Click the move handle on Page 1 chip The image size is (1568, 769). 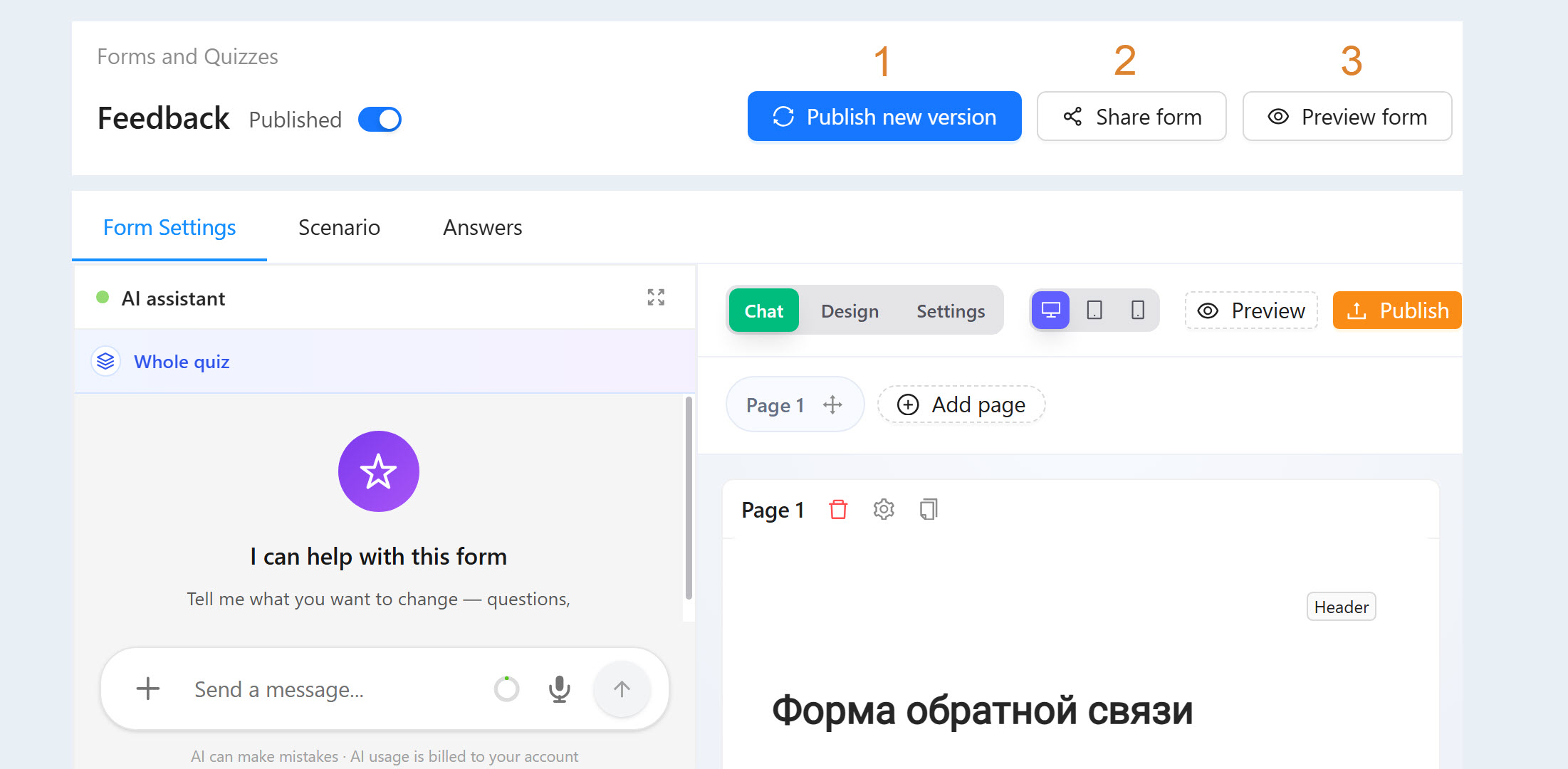coord(832,404)
